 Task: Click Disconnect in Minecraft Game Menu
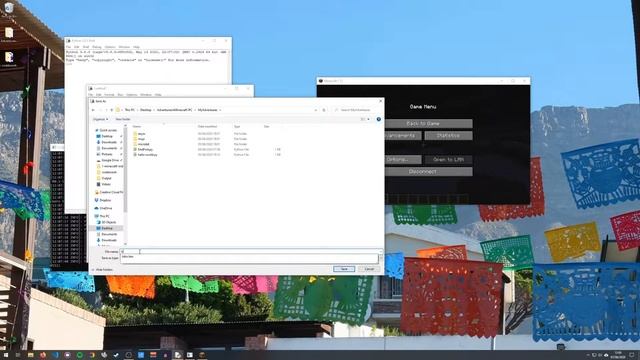tap(423, 172)
